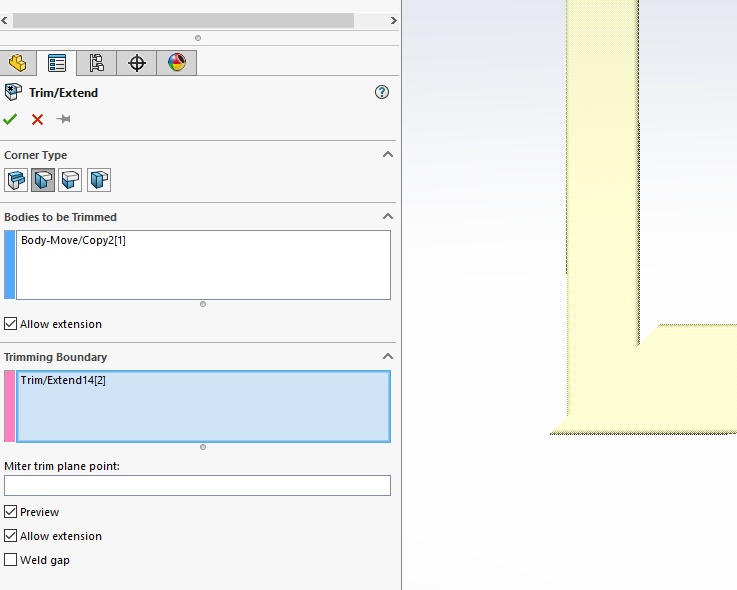Toggle Allow extension under Trimming Boundary
The height and width of the screenshot is (590, 737).
[10, 535]
